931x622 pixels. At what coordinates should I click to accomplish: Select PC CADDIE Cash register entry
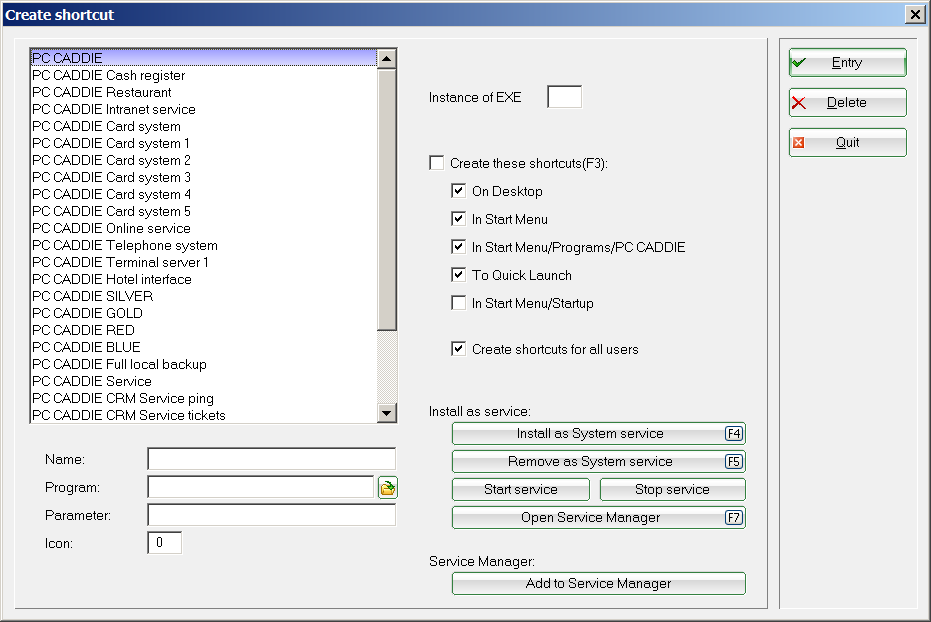click(x=204, y=75)
